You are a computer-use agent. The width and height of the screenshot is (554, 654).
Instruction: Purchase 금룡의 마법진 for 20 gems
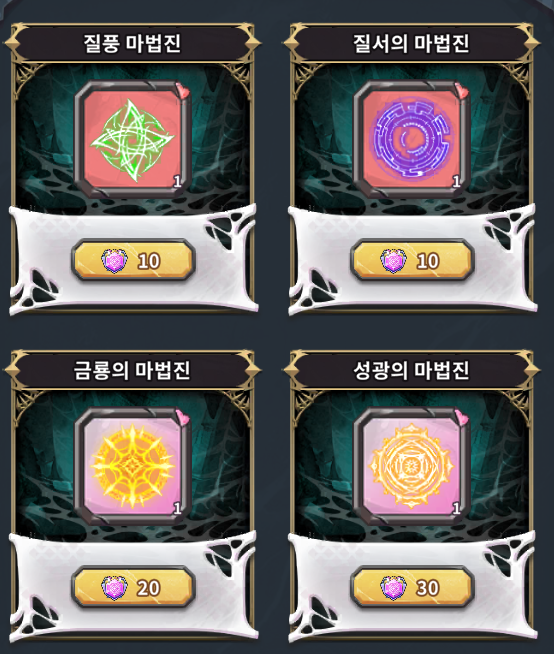pos(133,588)
